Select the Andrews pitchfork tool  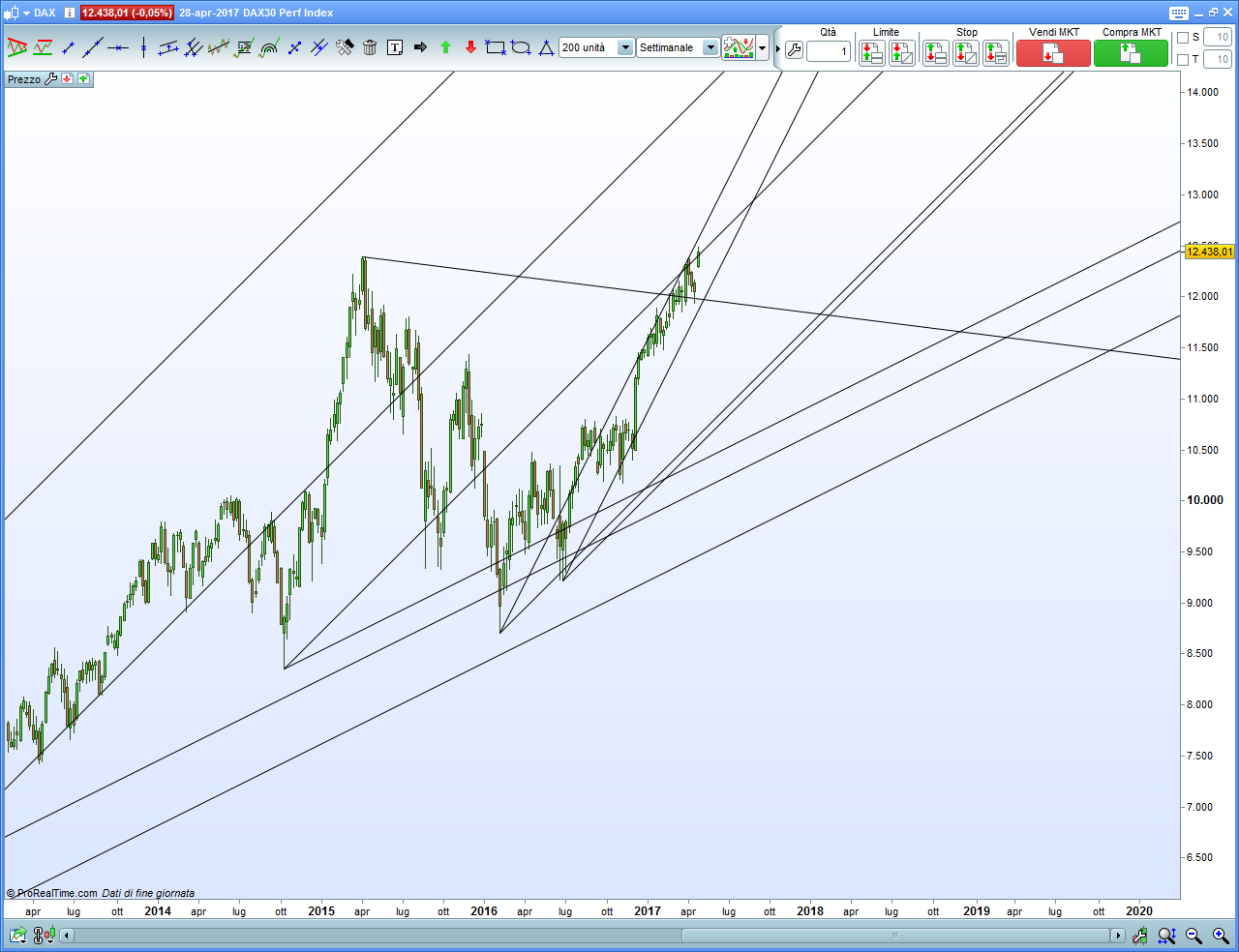[x=194, y=47]
